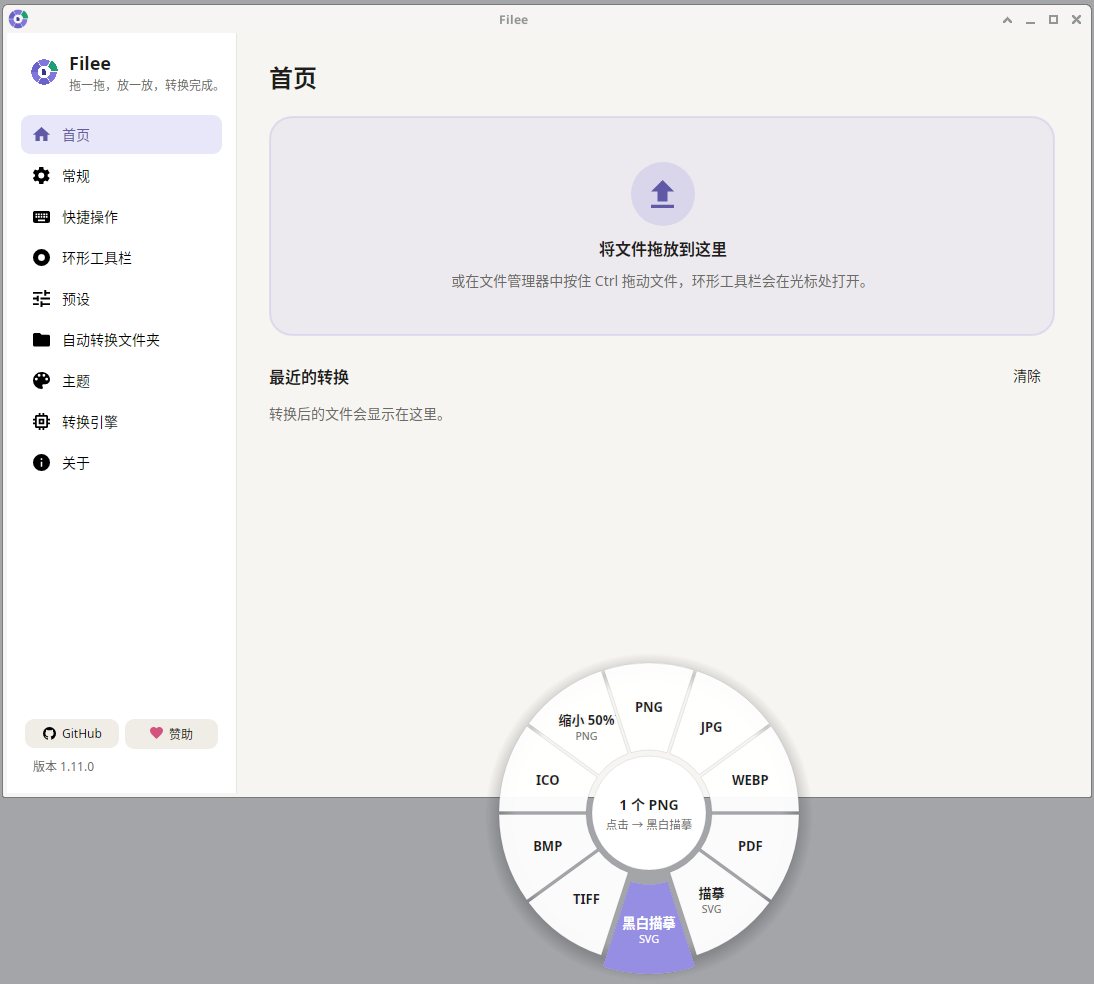Viewport: 1094px width, 984px height.
Task: Click ring center 1 个 PNG button
Action: tap(649, 813)
